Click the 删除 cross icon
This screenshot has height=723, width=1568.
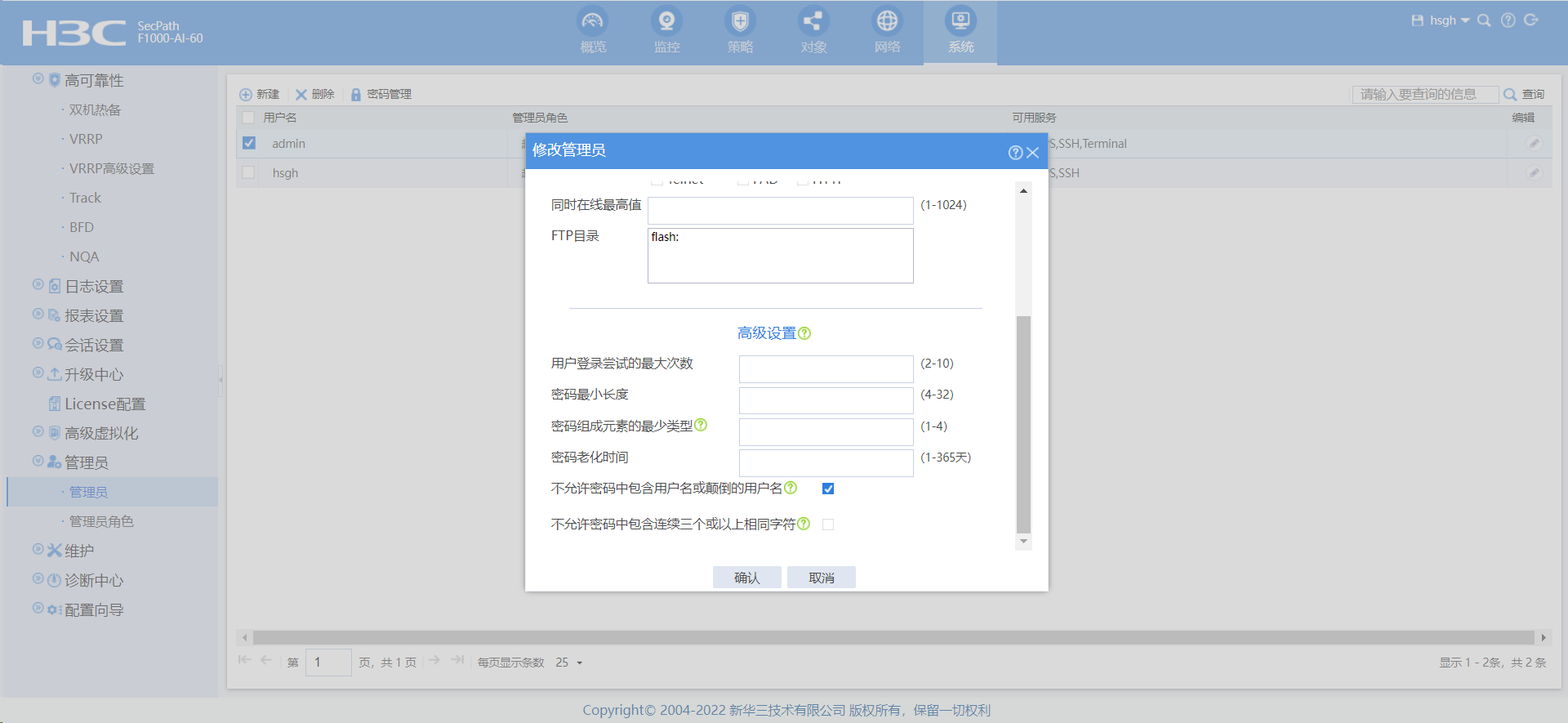pyautogui.click(x=301, y=95)
